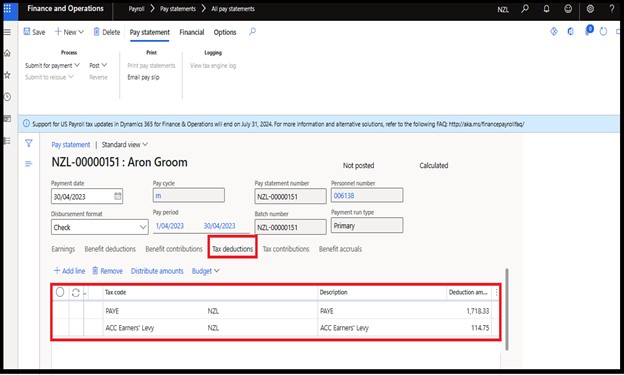
Task: Select Tax deductions tab
Action: [x=232, y=249]
